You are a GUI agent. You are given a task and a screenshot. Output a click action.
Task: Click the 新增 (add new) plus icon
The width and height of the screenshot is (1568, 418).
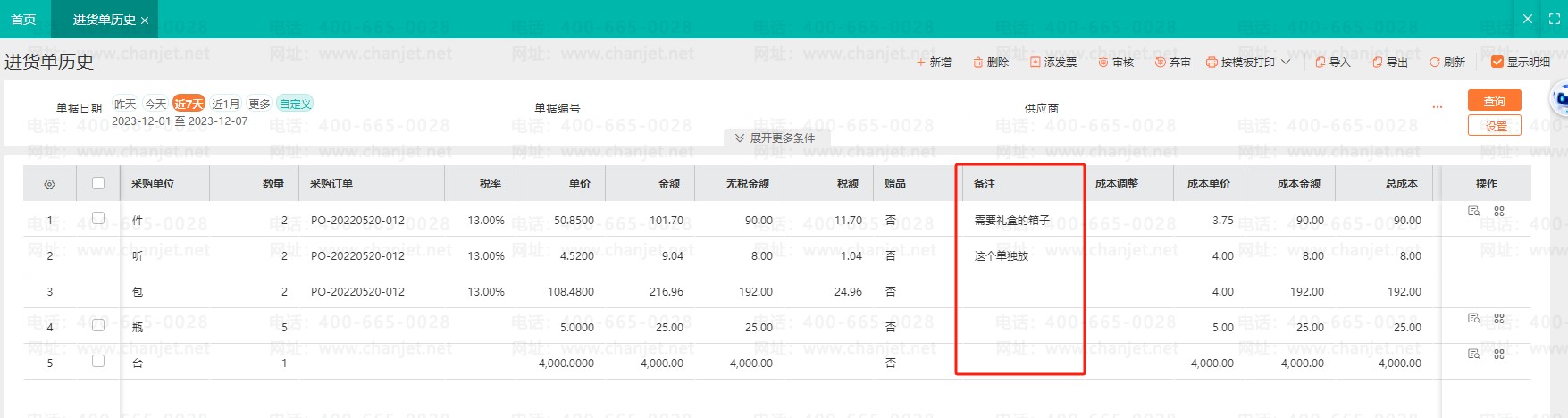pos(920,63)
